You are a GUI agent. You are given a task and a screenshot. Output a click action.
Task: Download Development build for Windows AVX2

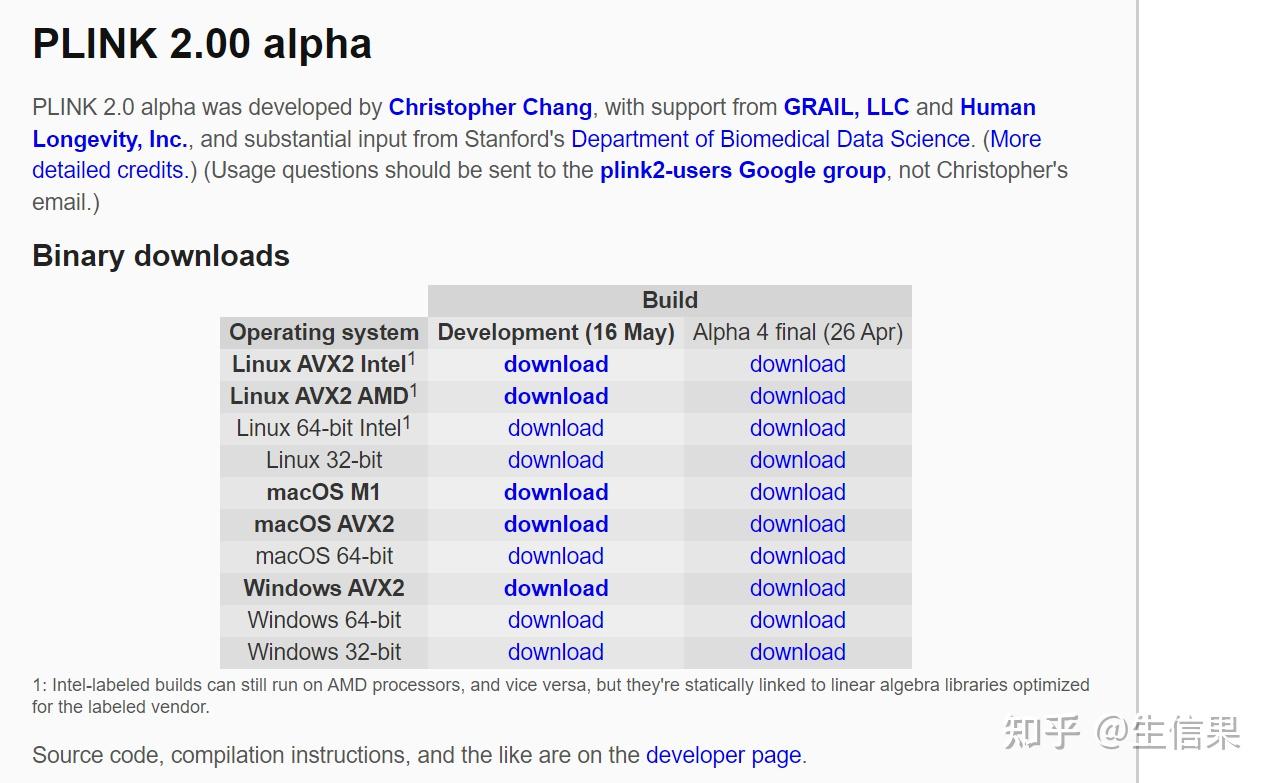(x=556, y=589)
